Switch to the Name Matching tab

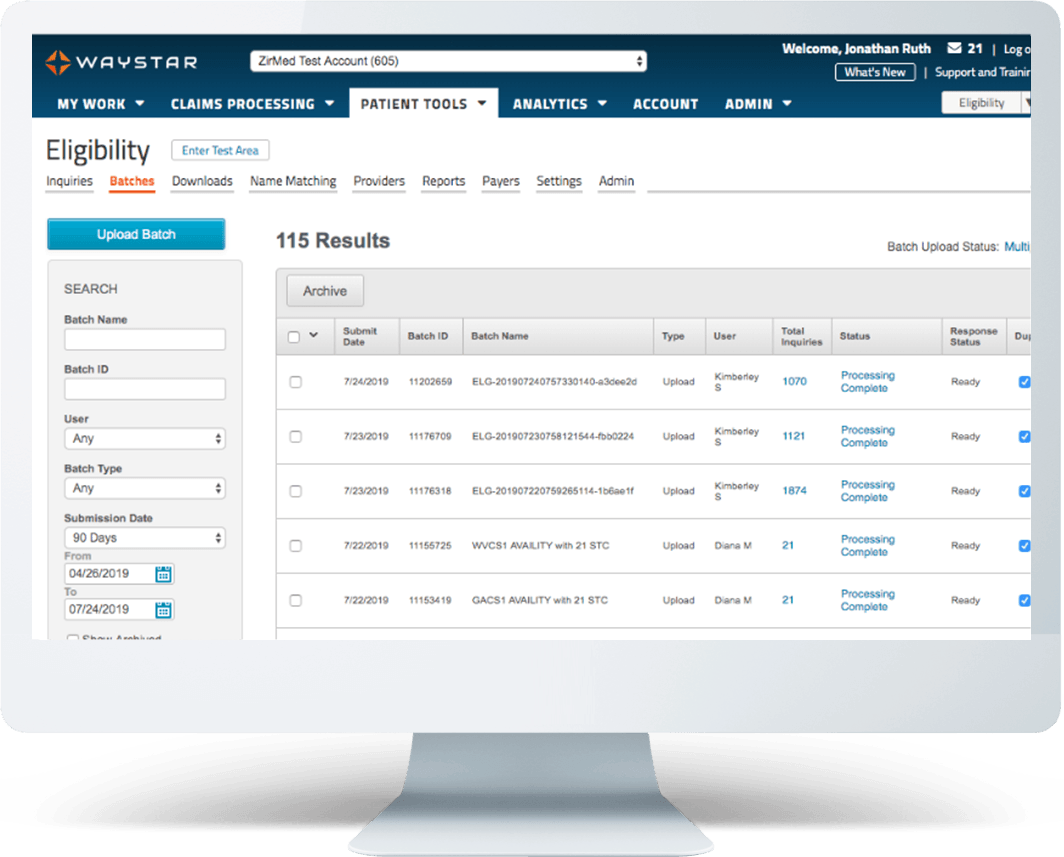293,181
